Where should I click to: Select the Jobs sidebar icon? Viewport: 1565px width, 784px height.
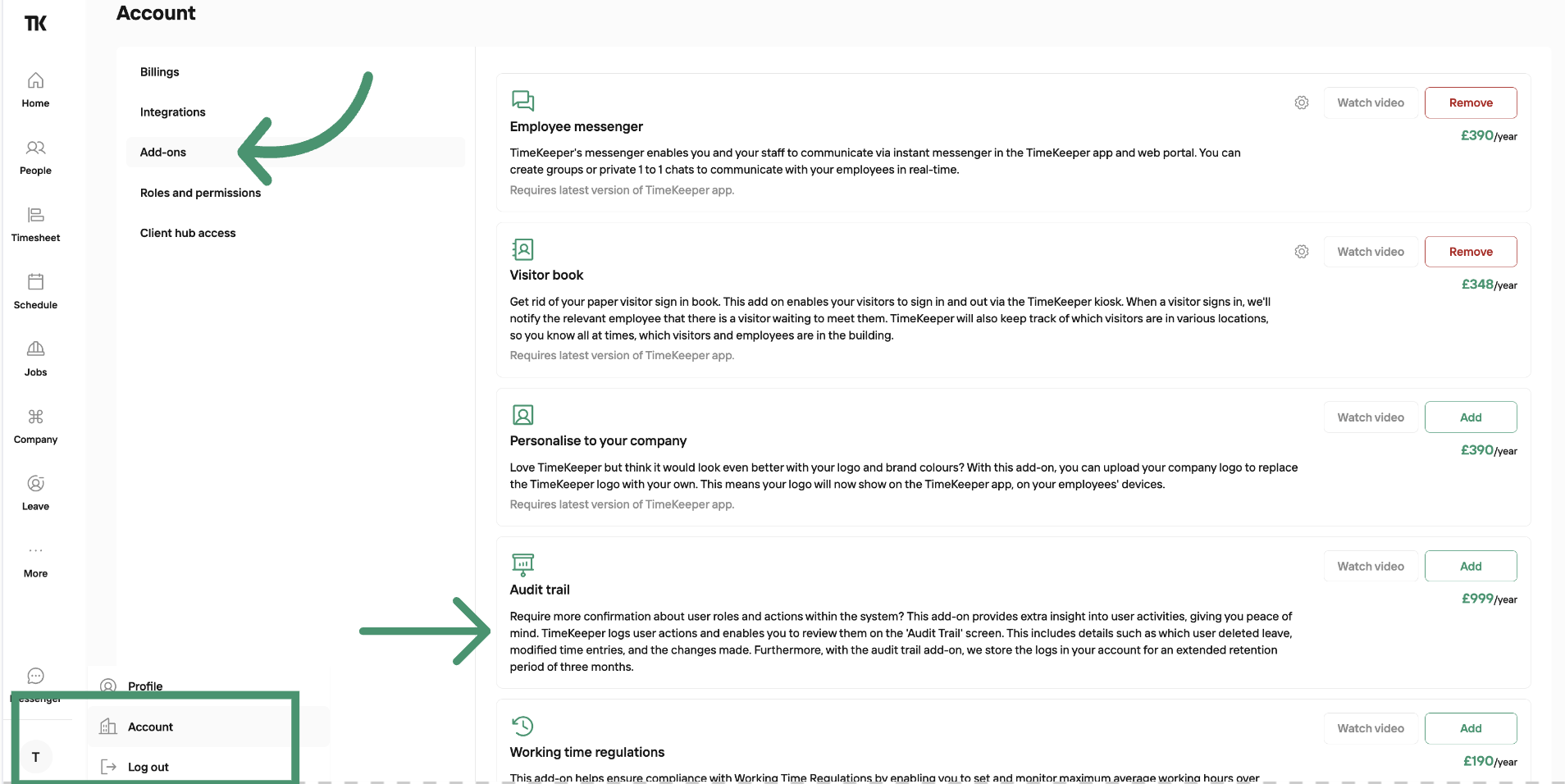(x=35, y=349)
